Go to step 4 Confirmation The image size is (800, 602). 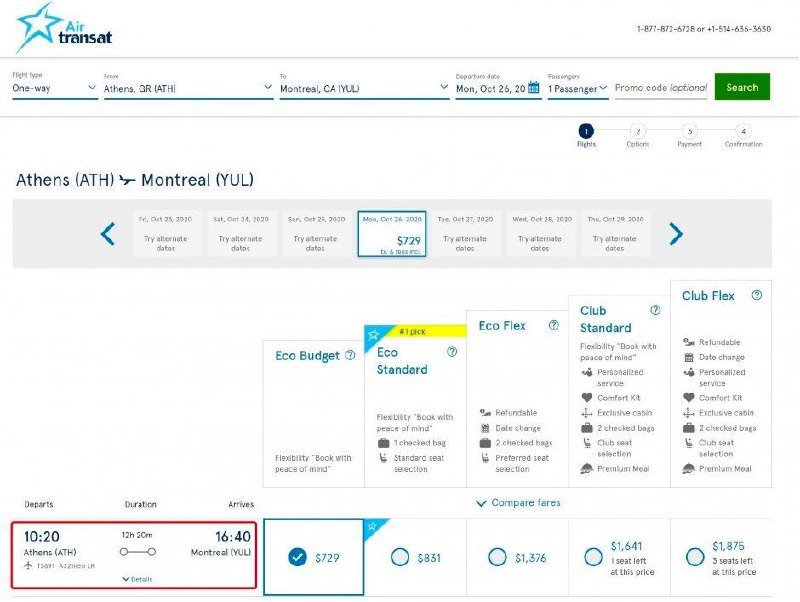point(743,132)
